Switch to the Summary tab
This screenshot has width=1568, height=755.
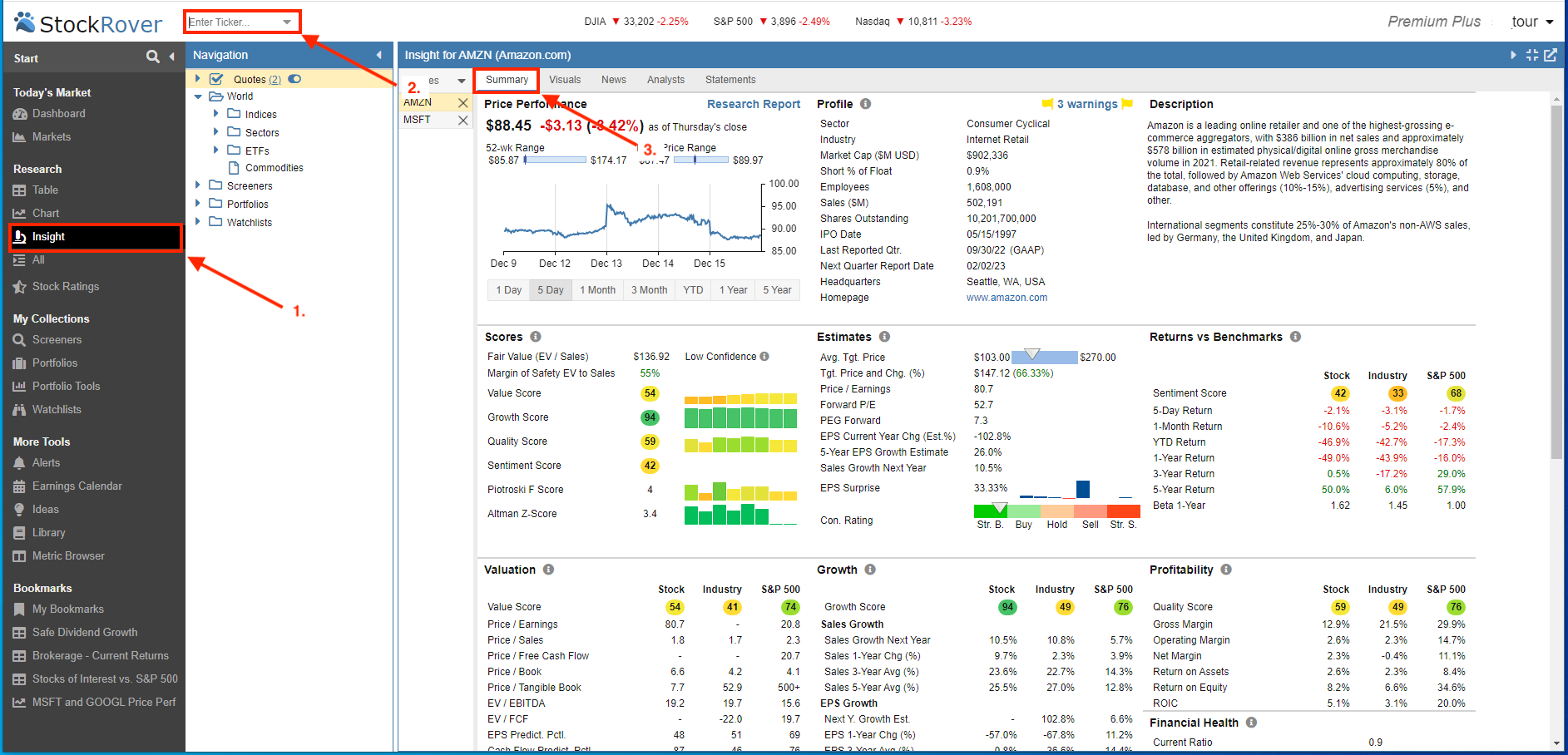click(507, 80)
